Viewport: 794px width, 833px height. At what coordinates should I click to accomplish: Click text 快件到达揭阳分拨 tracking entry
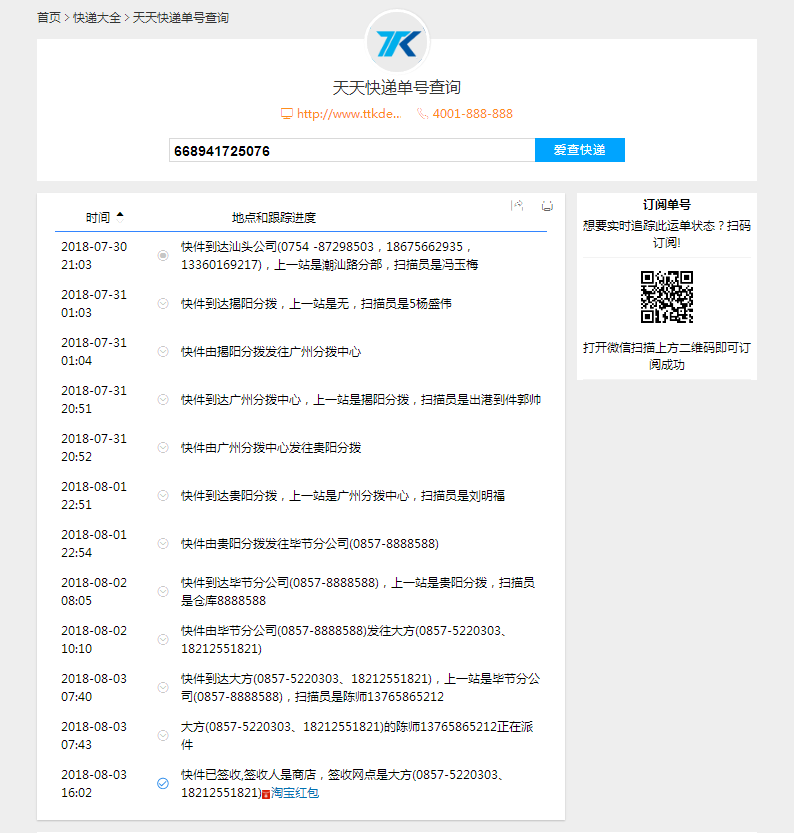pos(316,303)
